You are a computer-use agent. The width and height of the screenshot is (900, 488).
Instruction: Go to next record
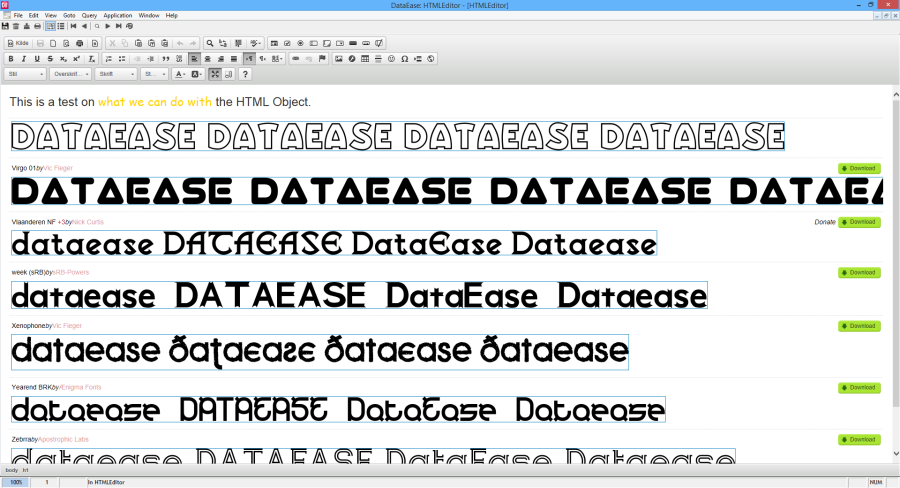tap(107, 26)
